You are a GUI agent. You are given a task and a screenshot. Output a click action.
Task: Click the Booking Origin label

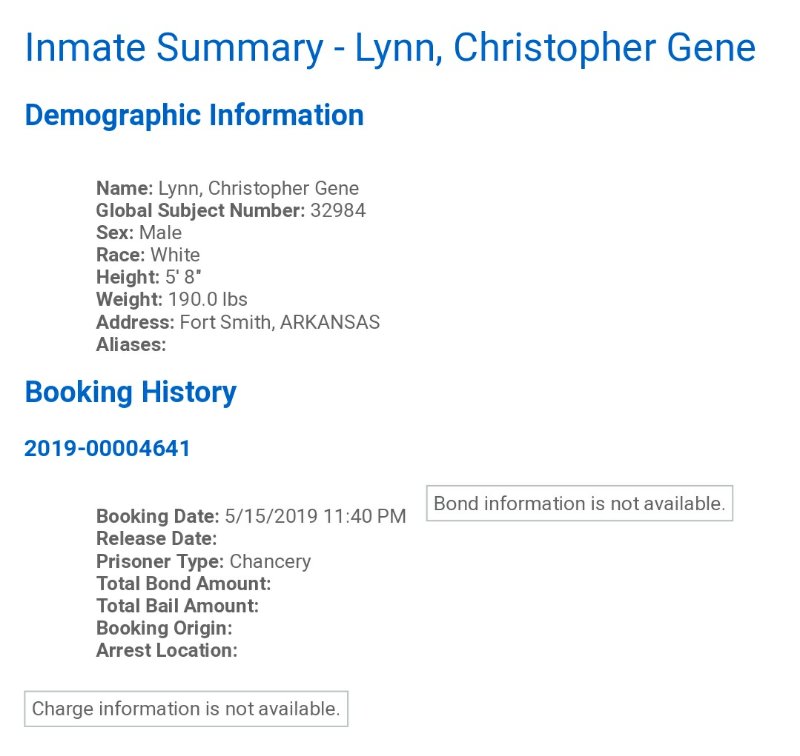(164, 628)
